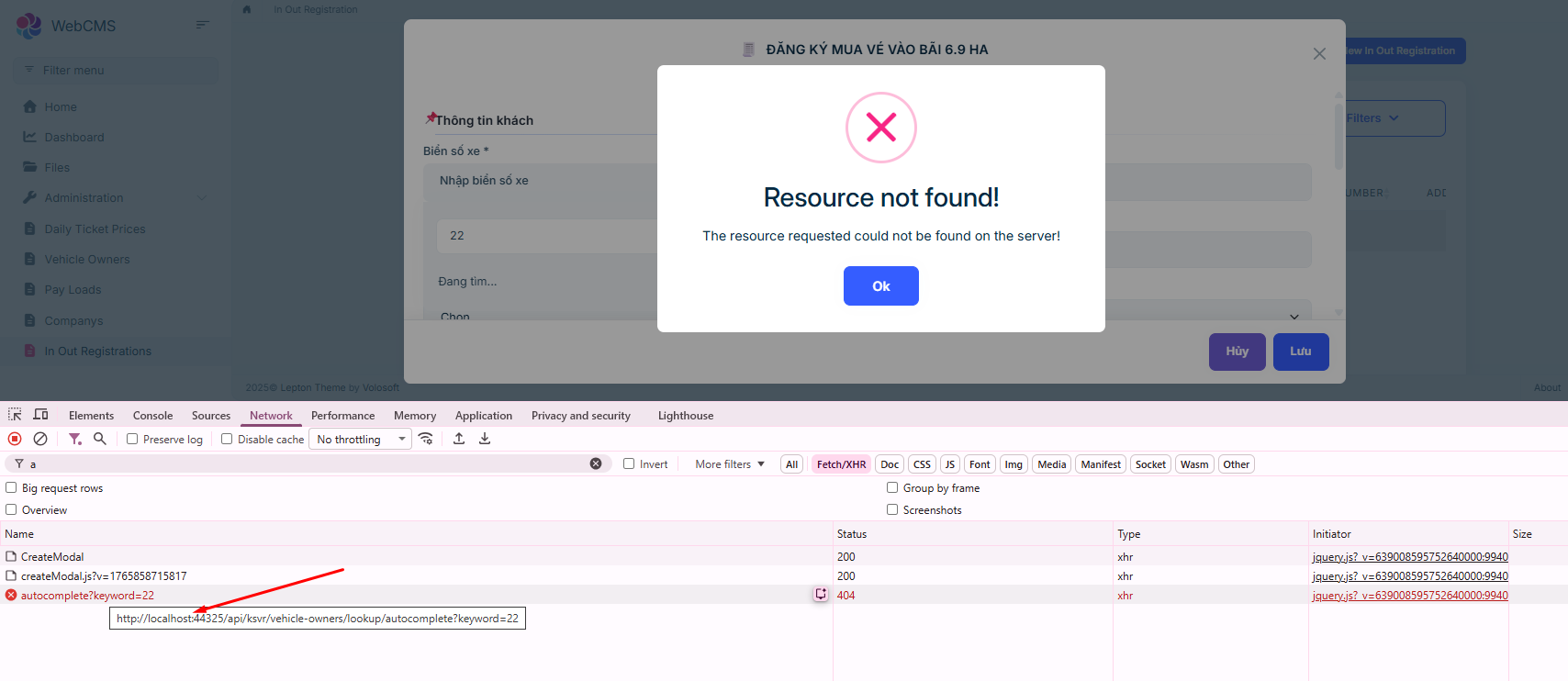Activate the inspect element picker icon
This screenshot has width=1568, height=681.
pyautogui.click(x=15, y=415)
